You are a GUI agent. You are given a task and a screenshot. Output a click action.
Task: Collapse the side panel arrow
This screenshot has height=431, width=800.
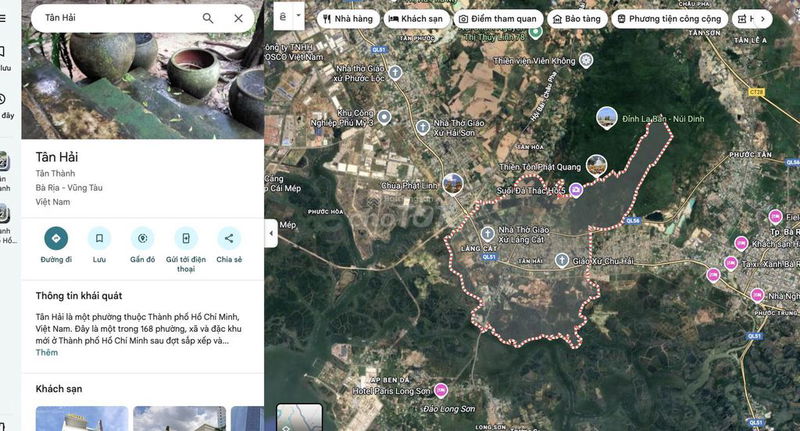pyautogui.click(x=271, y=233)
